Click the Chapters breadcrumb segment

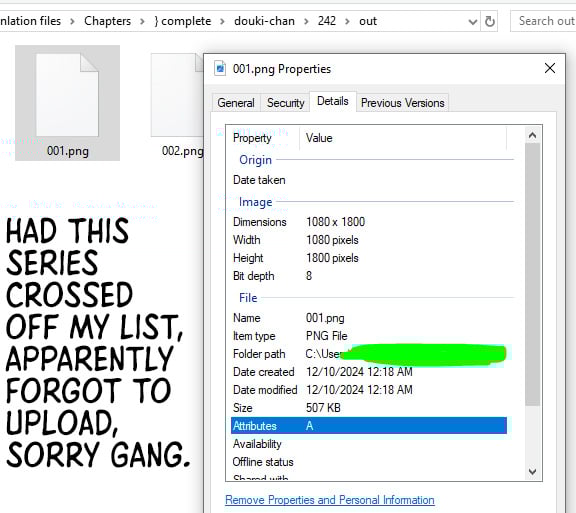point(107,21)
